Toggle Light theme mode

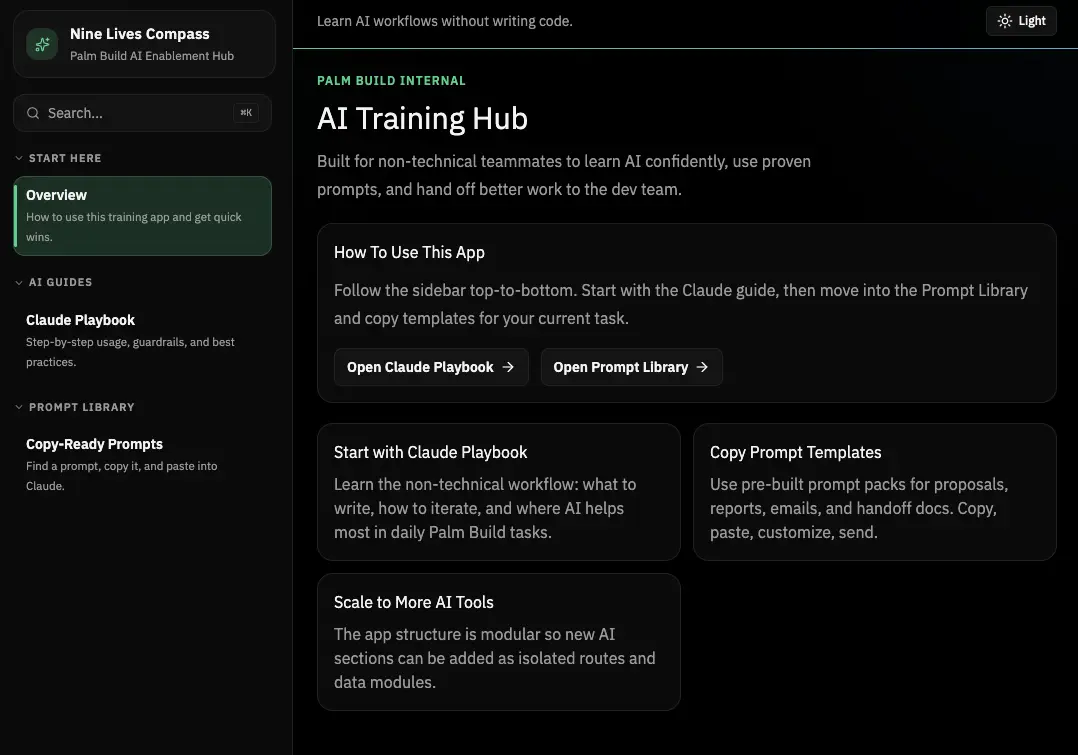1021,20
